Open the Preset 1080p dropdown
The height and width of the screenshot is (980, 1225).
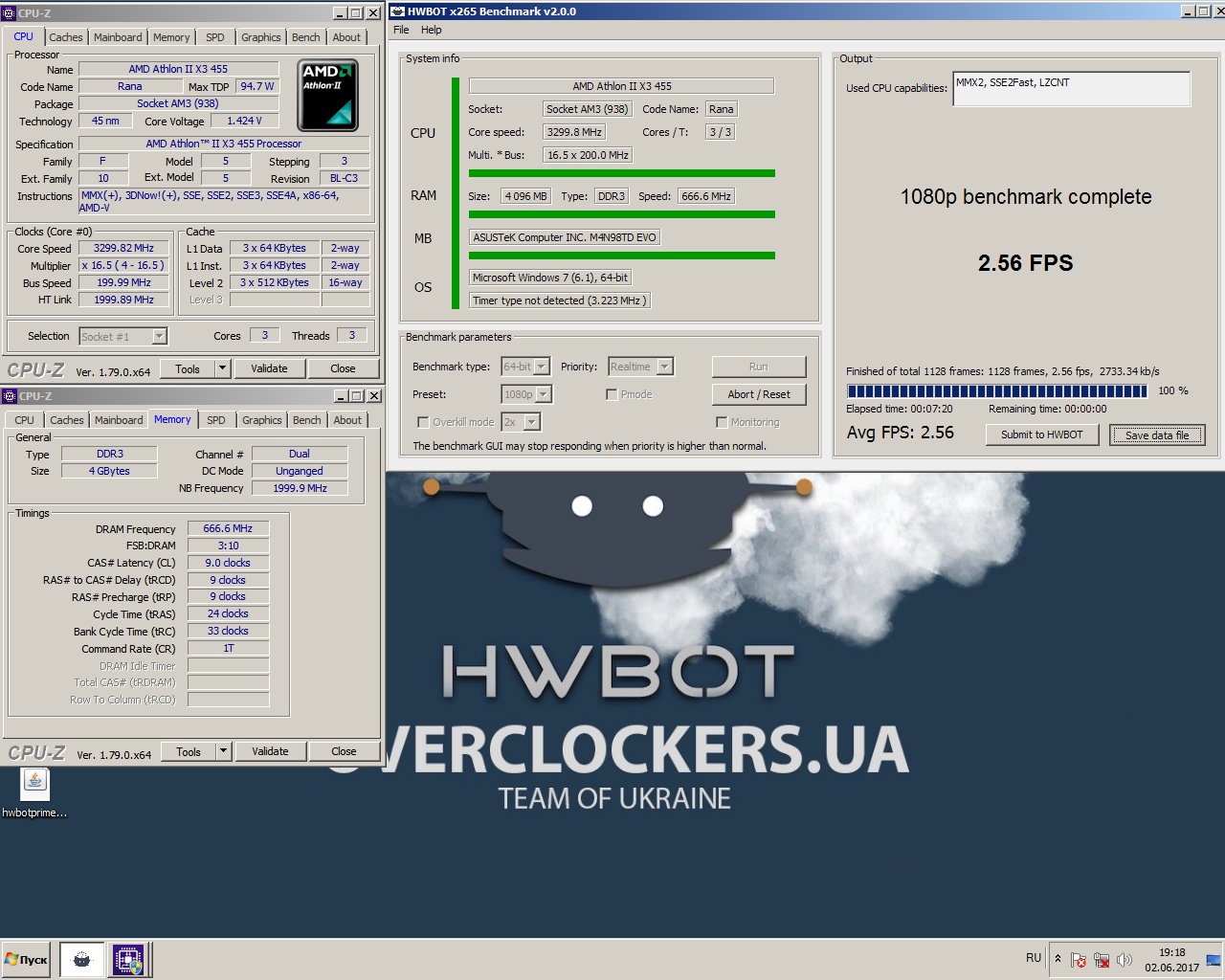tap(526, 394)
